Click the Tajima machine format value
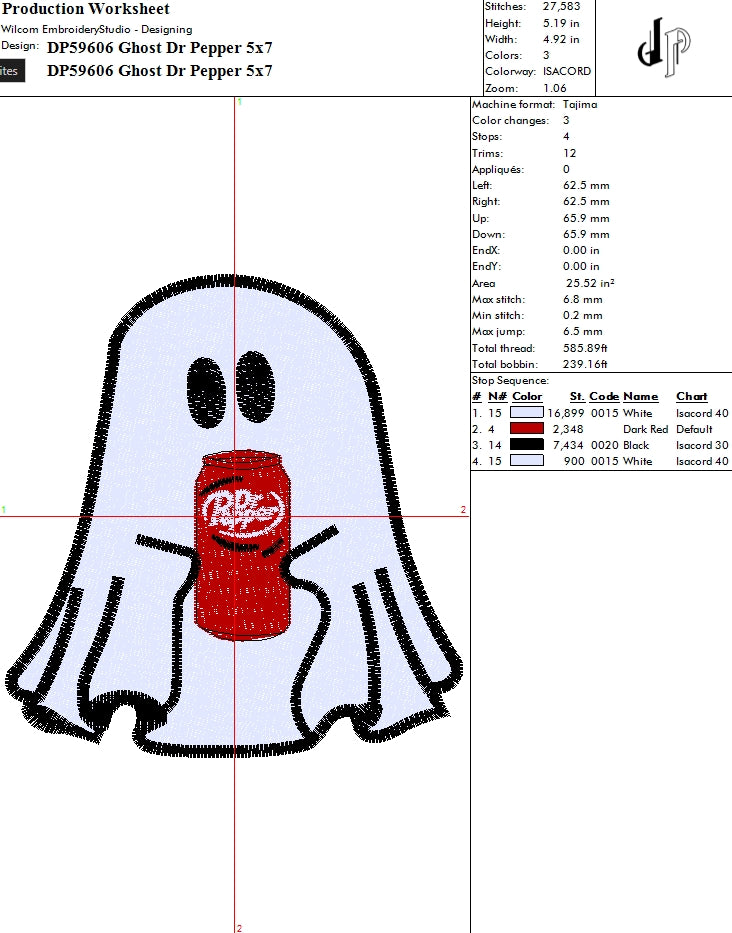 pos(580,104)
